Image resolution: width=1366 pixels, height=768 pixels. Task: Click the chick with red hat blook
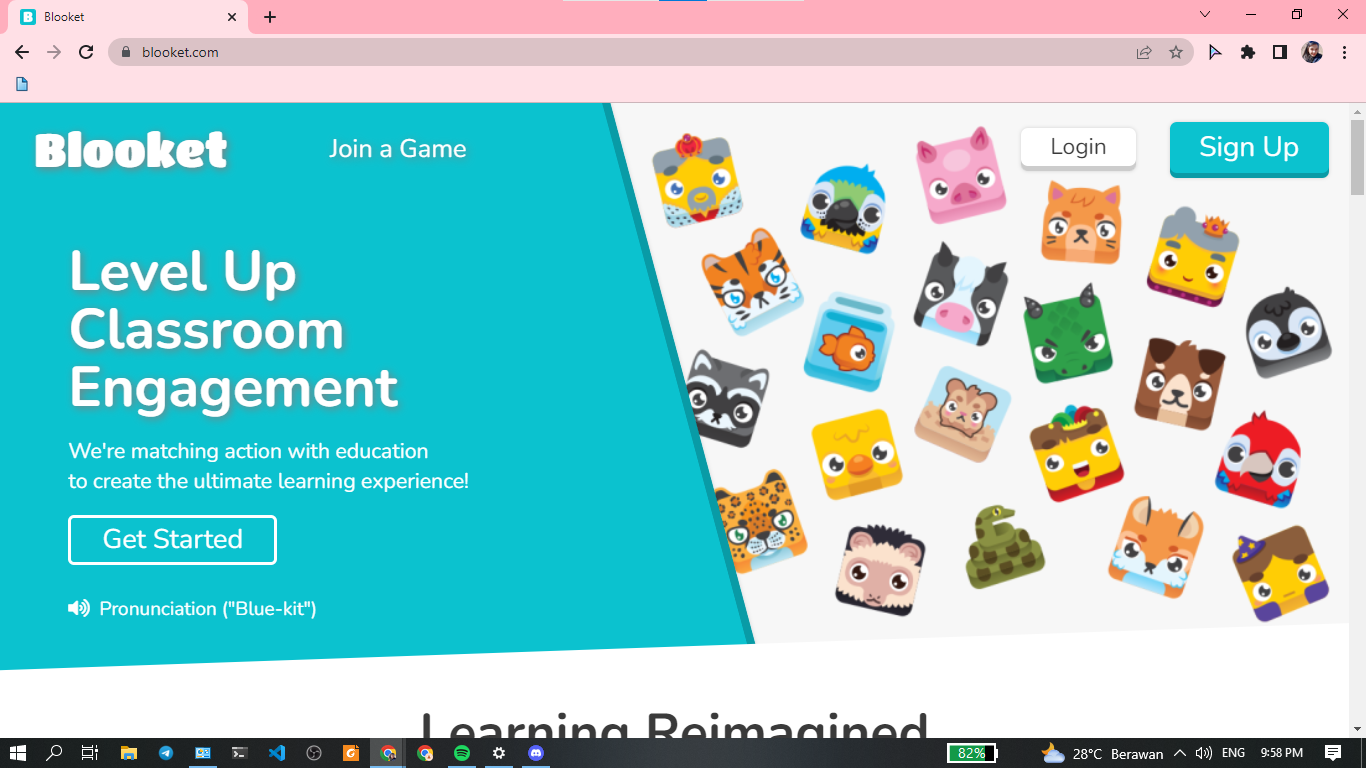tap(697, 180)
